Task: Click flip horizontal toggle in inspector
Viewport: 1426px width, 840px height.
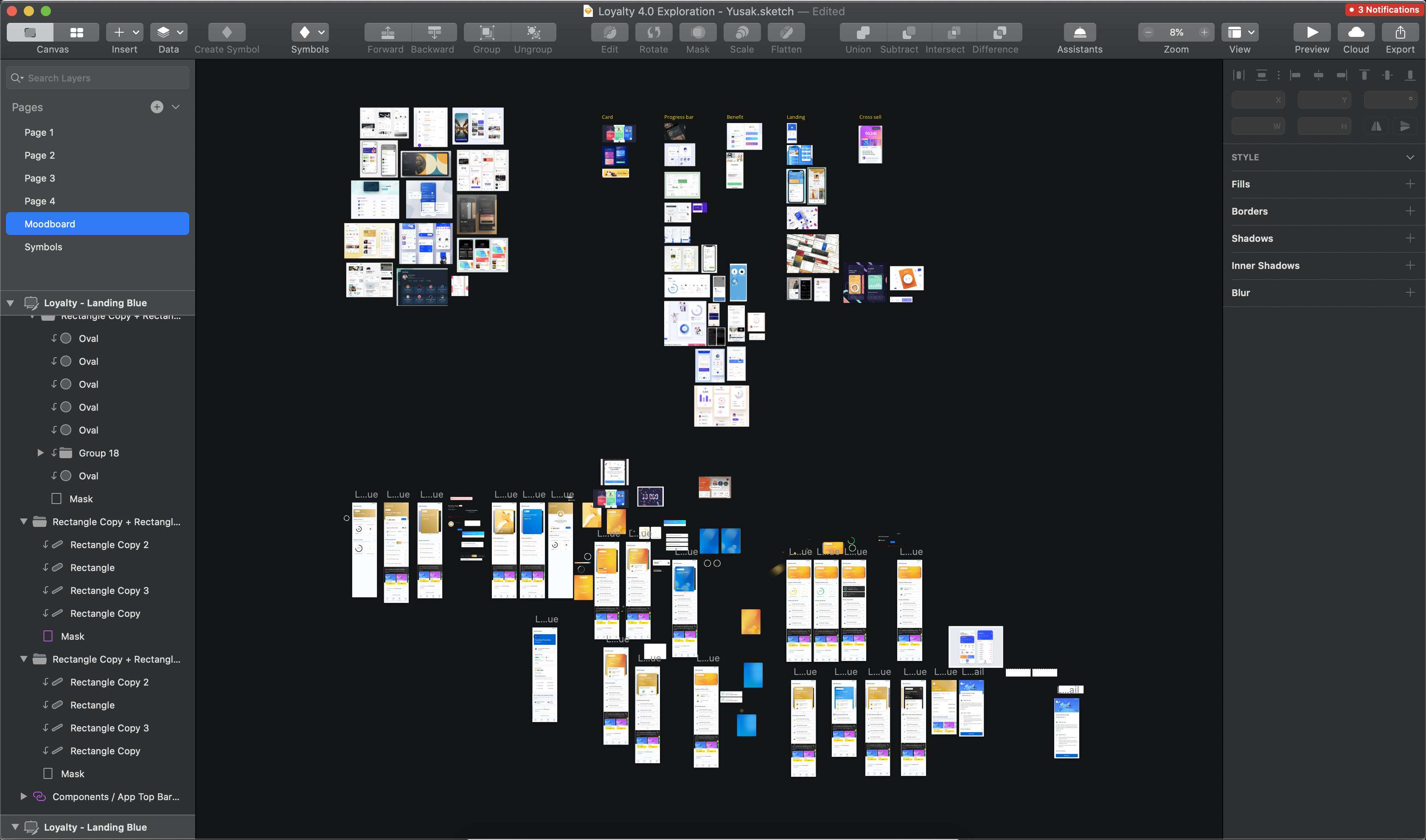Action: [1375, 127]
